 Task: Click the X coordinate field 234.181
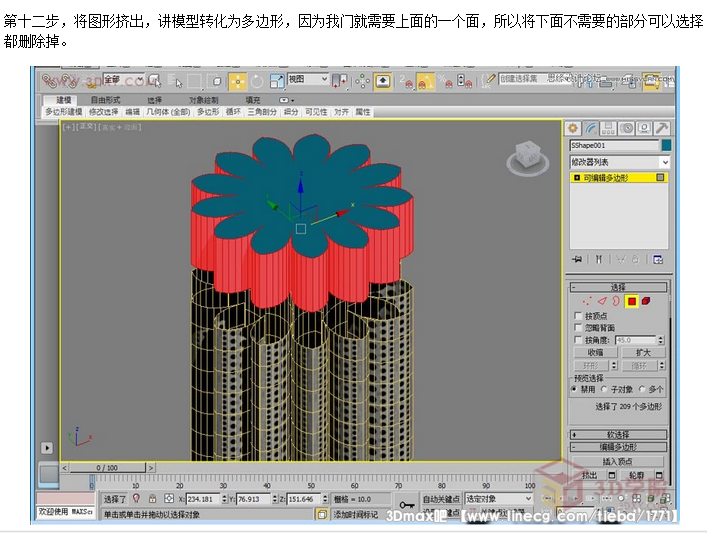[202, 499]
